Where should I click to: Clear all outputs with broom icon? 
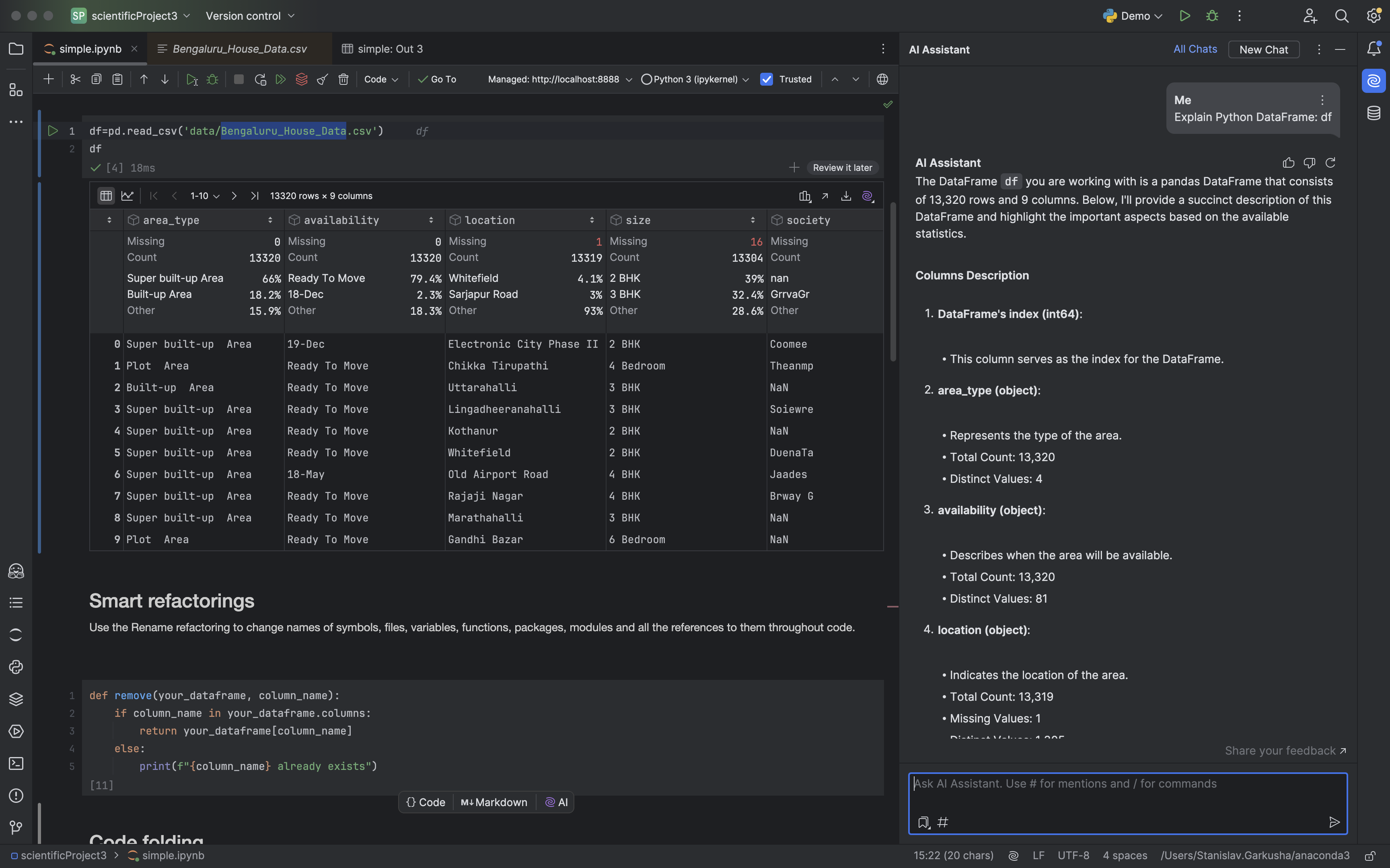[323, 79]
